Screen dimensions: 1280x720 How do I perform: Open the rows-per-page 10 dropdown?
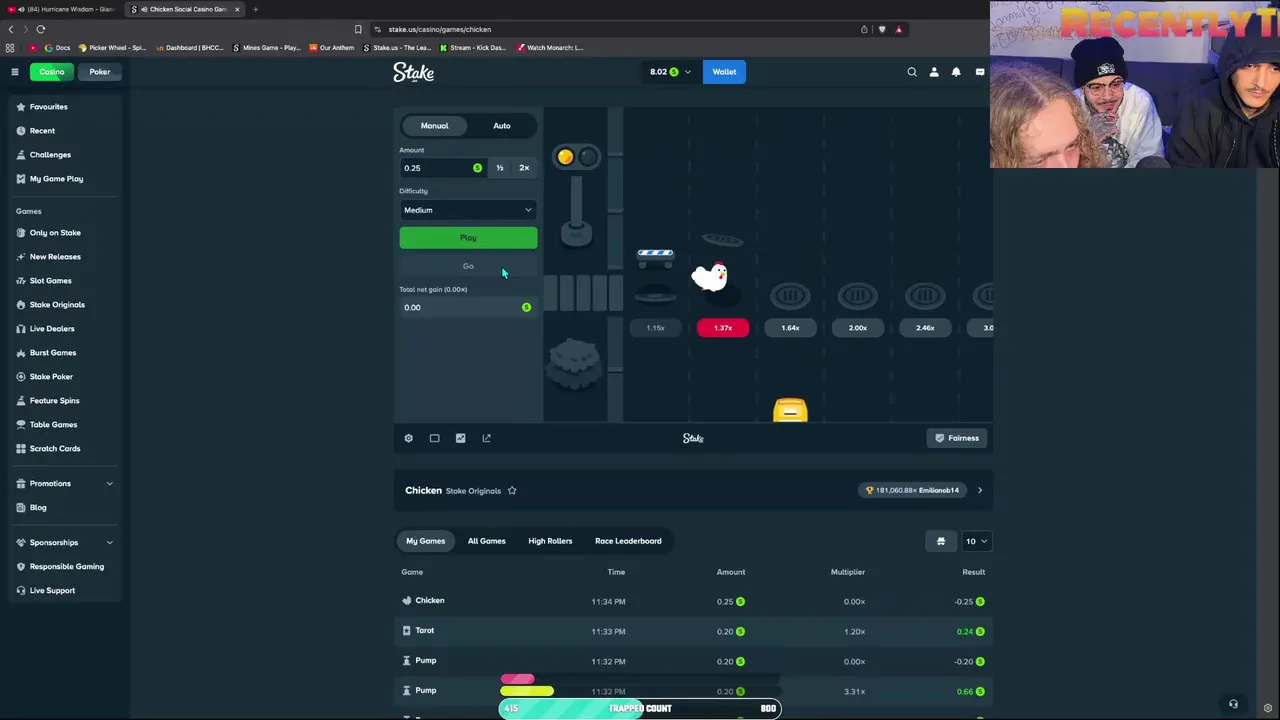pos(976,541)
